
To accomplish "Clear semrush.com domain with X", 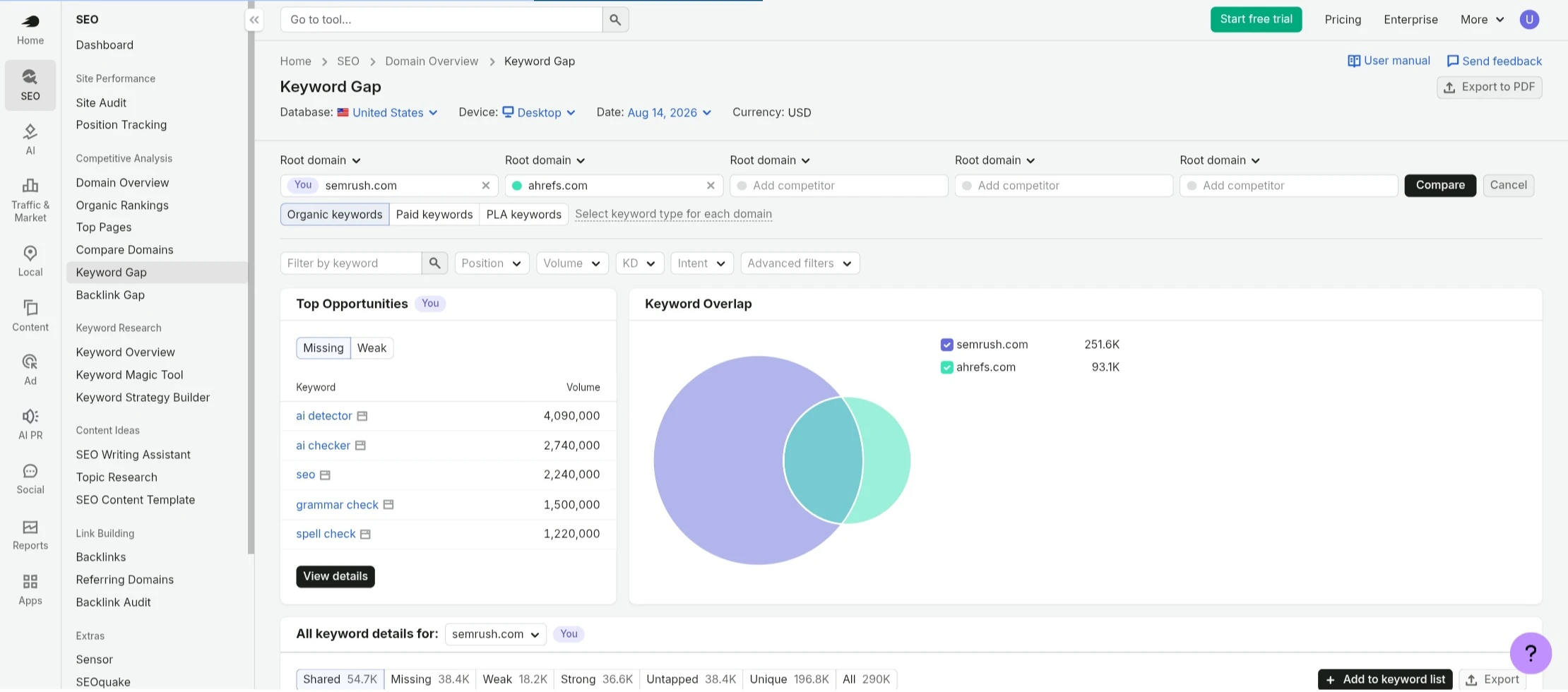I will tap(486, 186).
